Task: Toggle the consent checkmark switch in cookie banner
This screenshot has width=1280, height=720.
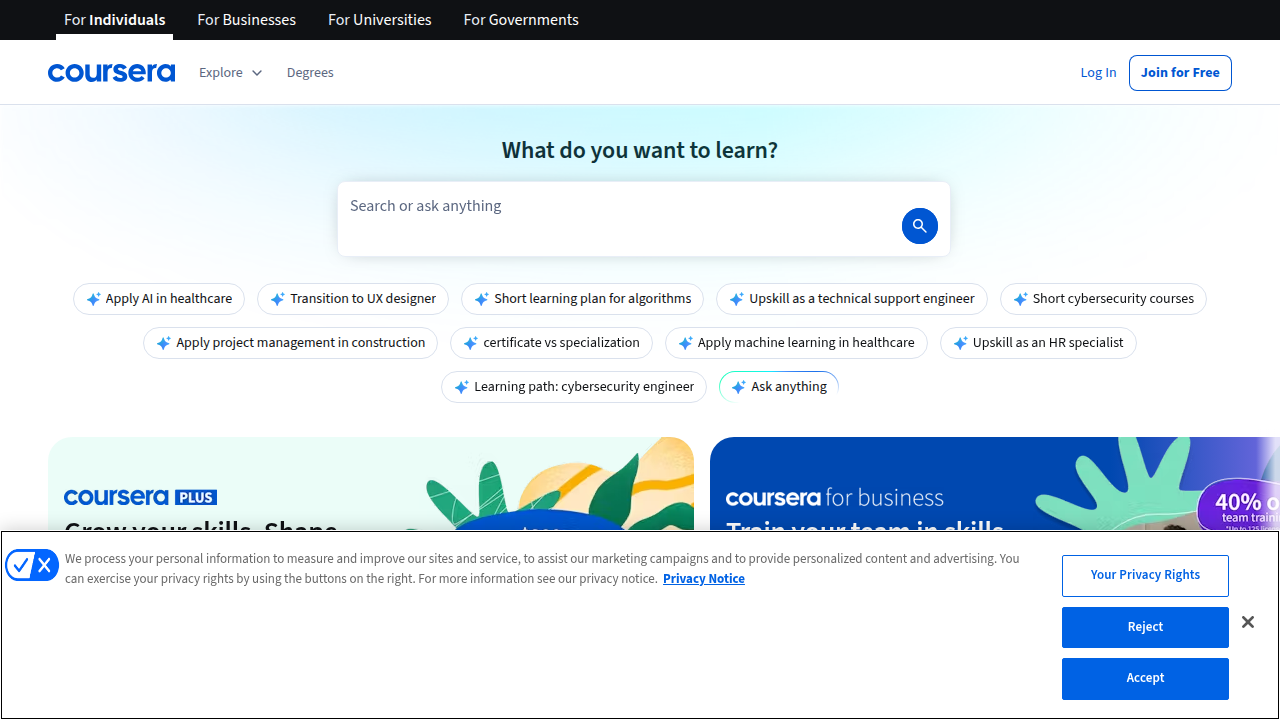Action: point(31,564)
